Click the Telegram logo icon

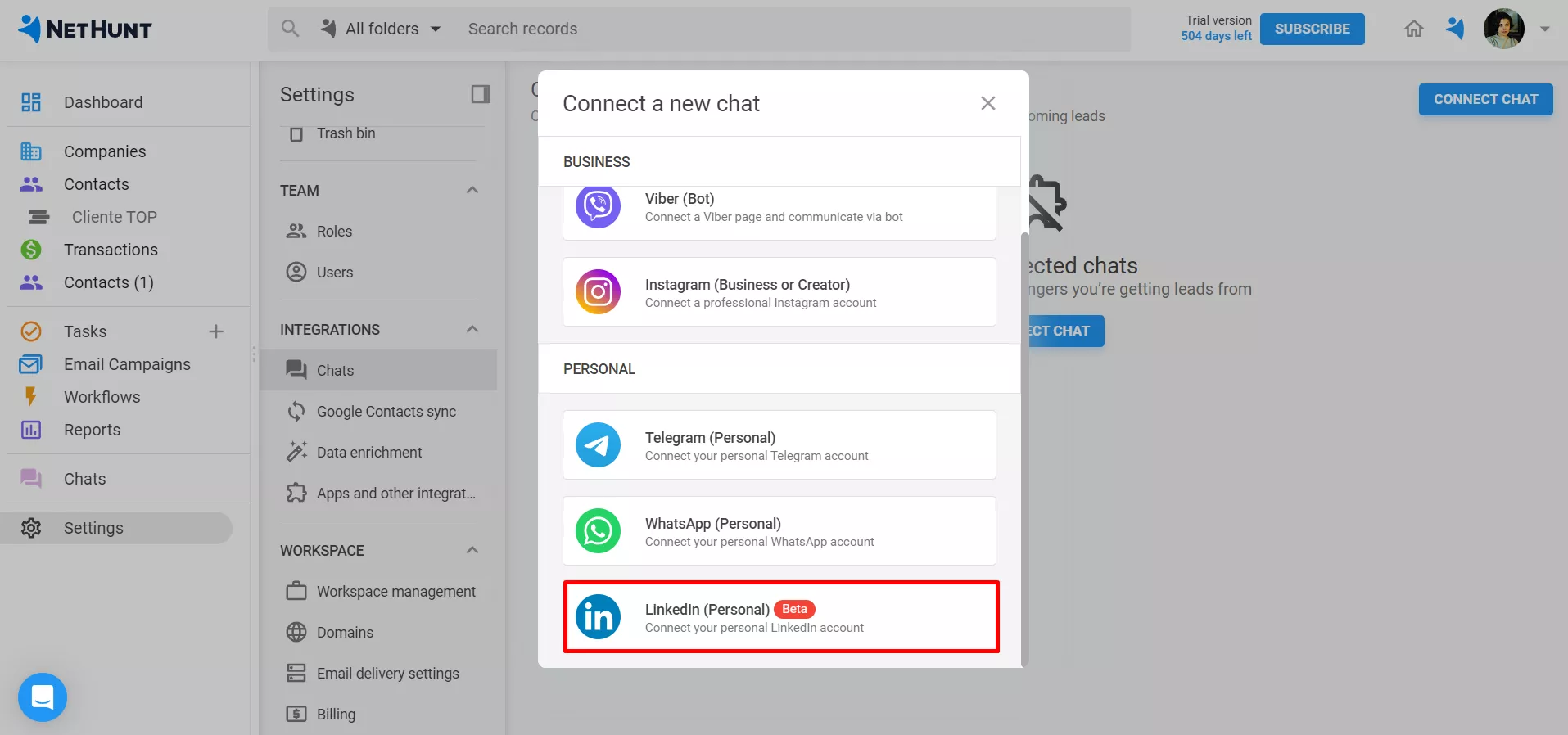598,444
